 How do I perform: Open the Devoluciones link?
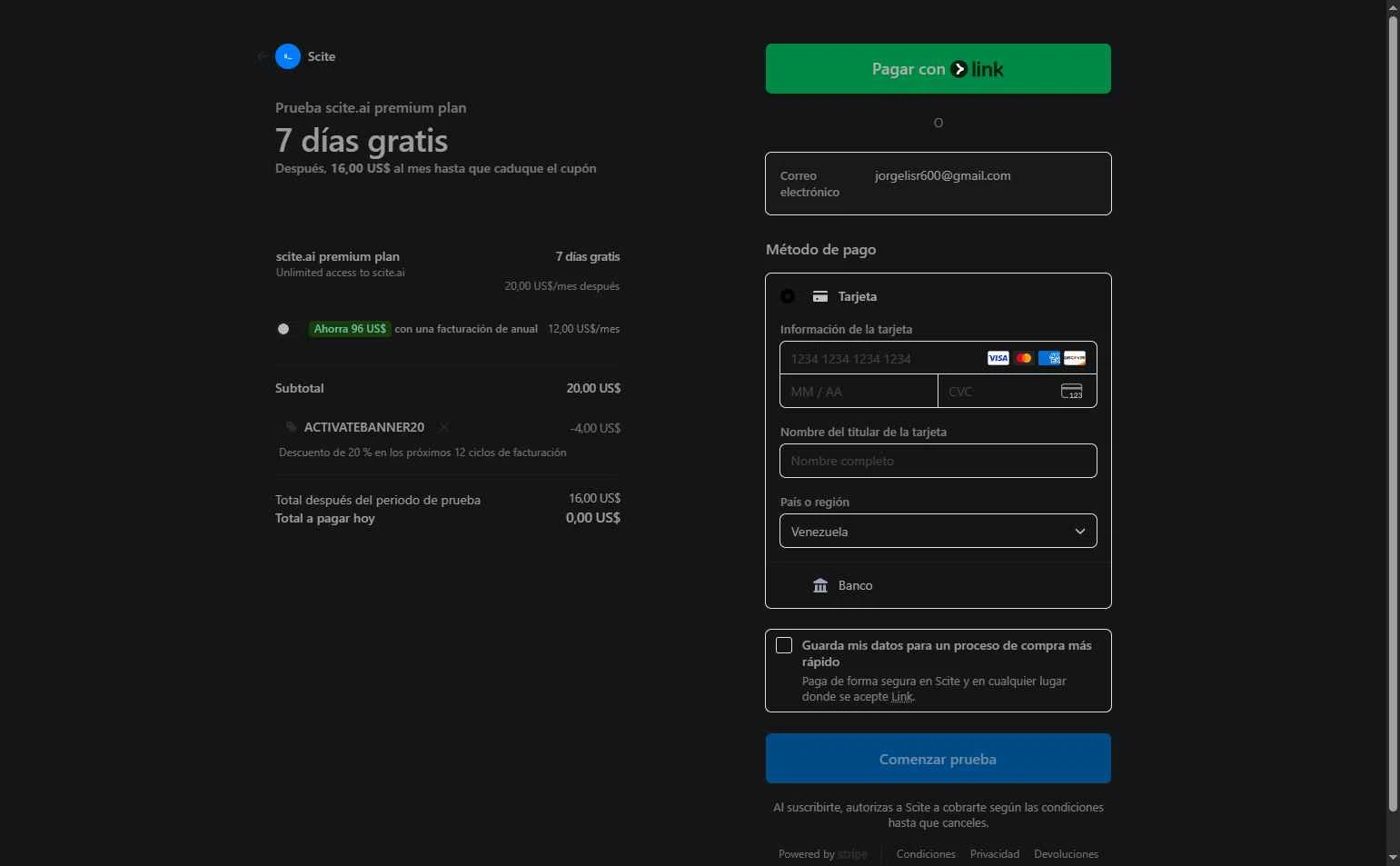[1066, 854]
